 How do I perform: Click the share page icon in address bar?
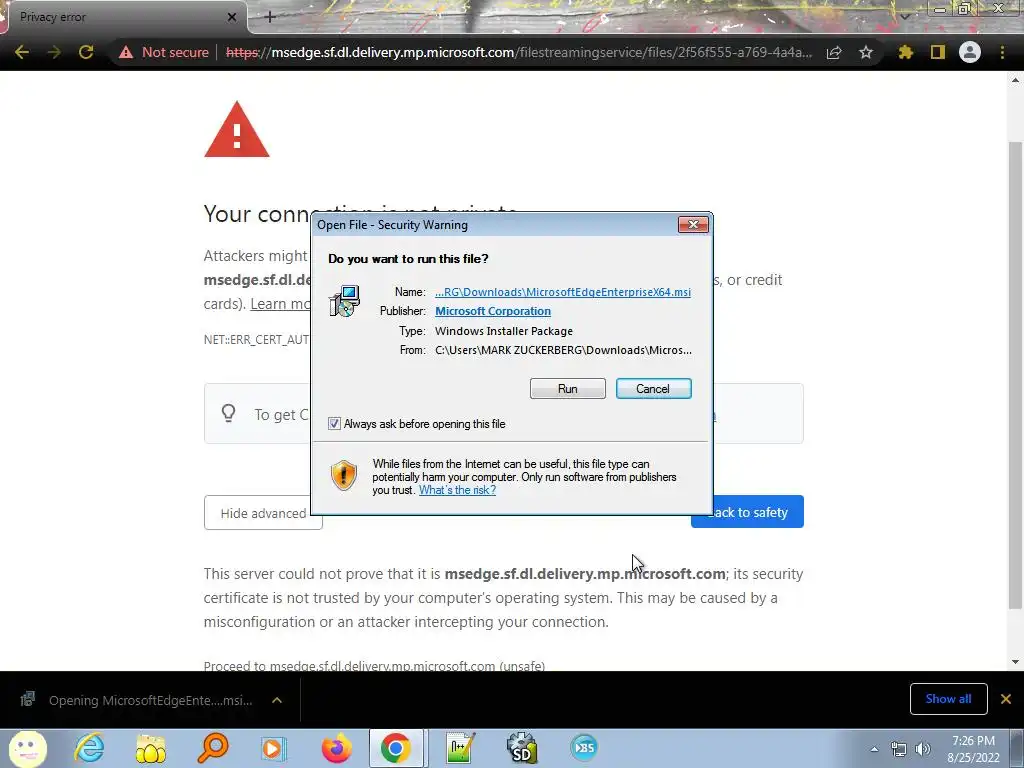[834, 52]
